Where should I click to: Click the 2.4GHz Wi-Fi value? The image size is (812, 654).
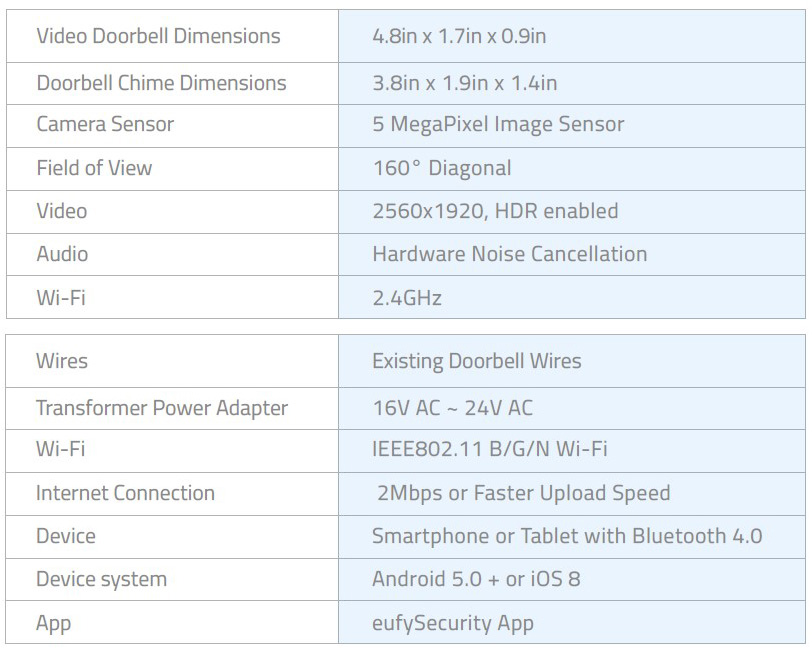tap(407, 298)
